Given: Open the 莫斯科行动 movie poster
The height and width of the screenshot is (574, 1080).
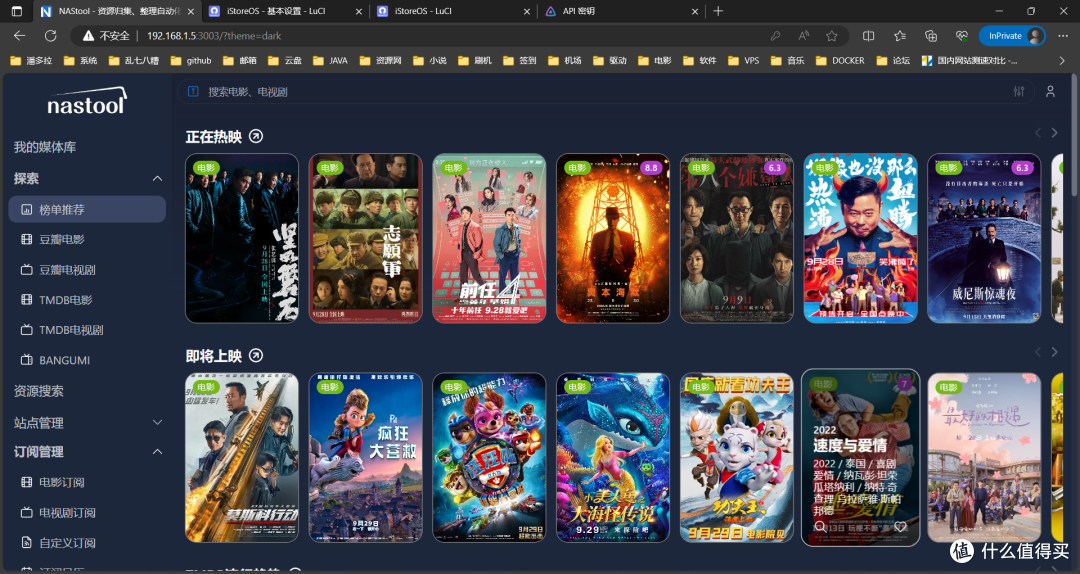Looking at the screenshot, I should 242,458.
